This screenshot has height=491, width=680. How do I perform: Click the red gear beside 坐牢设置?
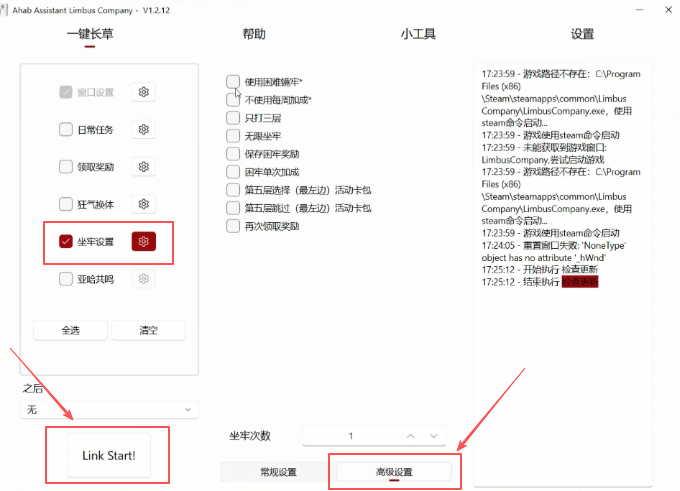click(x=145, y=241)
